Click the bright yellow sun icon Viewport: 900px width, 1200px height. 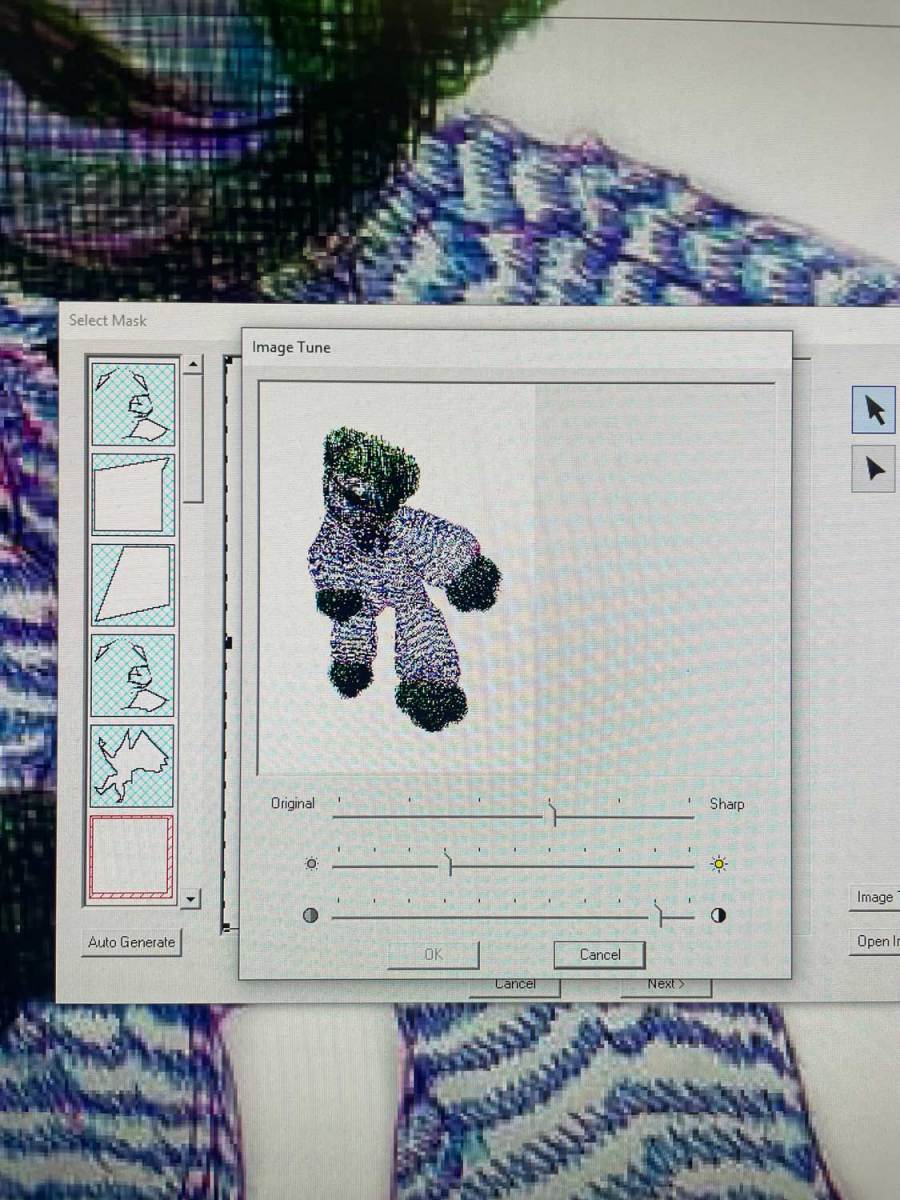(x=718, y=864)
